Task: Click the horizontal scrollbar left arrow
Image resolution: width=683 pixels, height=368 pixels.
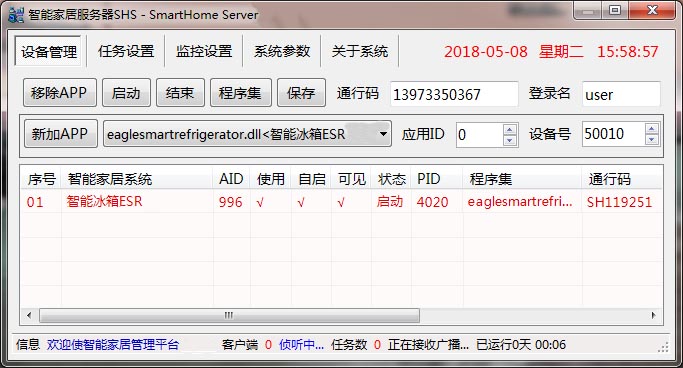Action: coord(29,315)
